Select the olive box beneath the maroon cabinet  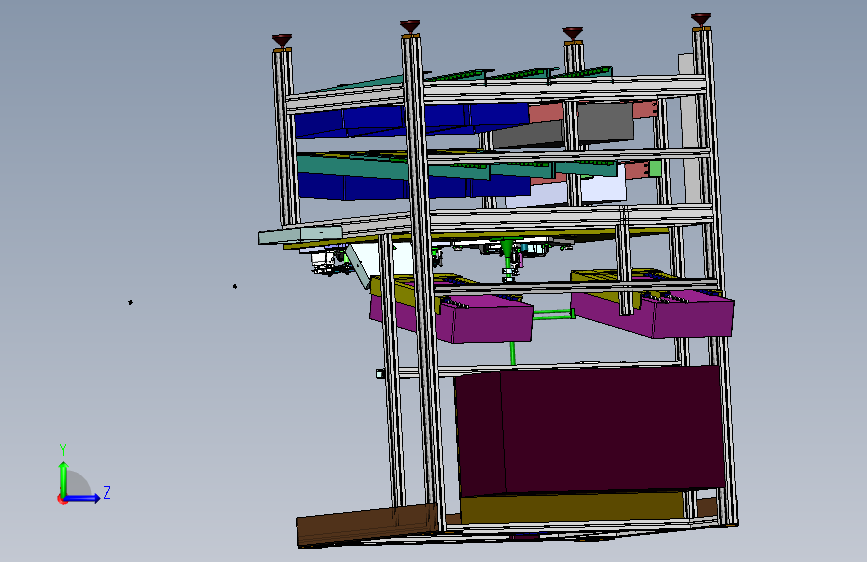pyautogui.click(x=572, y=507)
